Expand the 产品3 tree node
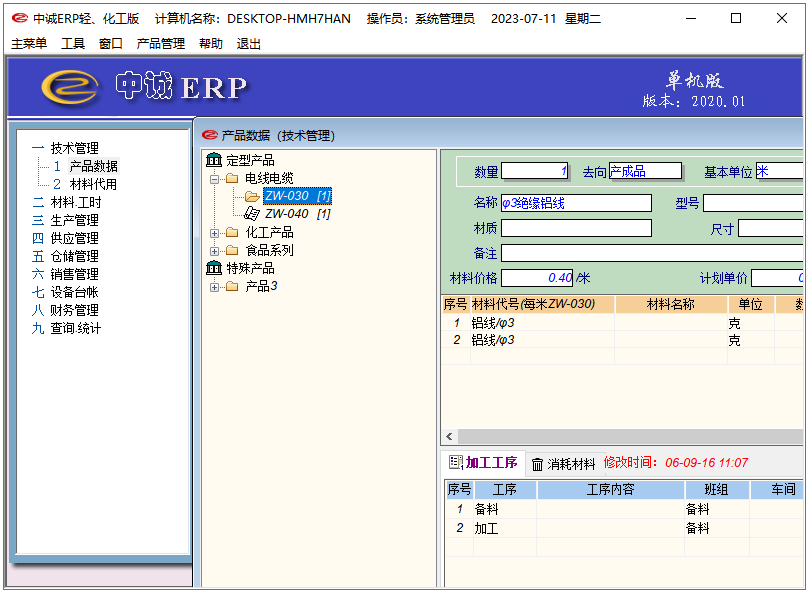This screenshot has width=809, height=594. tap(215, 287)
